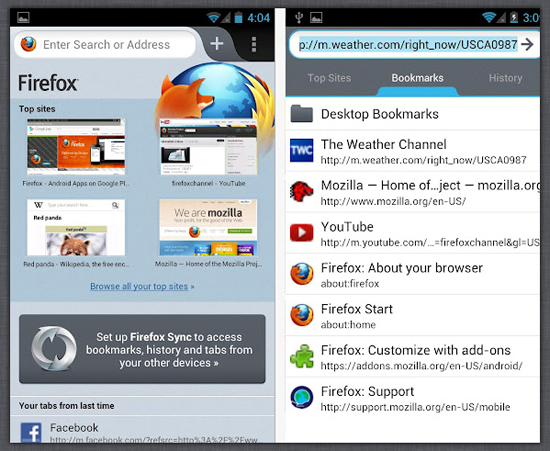Open the YouTube bookmark entry

(413, 233)
